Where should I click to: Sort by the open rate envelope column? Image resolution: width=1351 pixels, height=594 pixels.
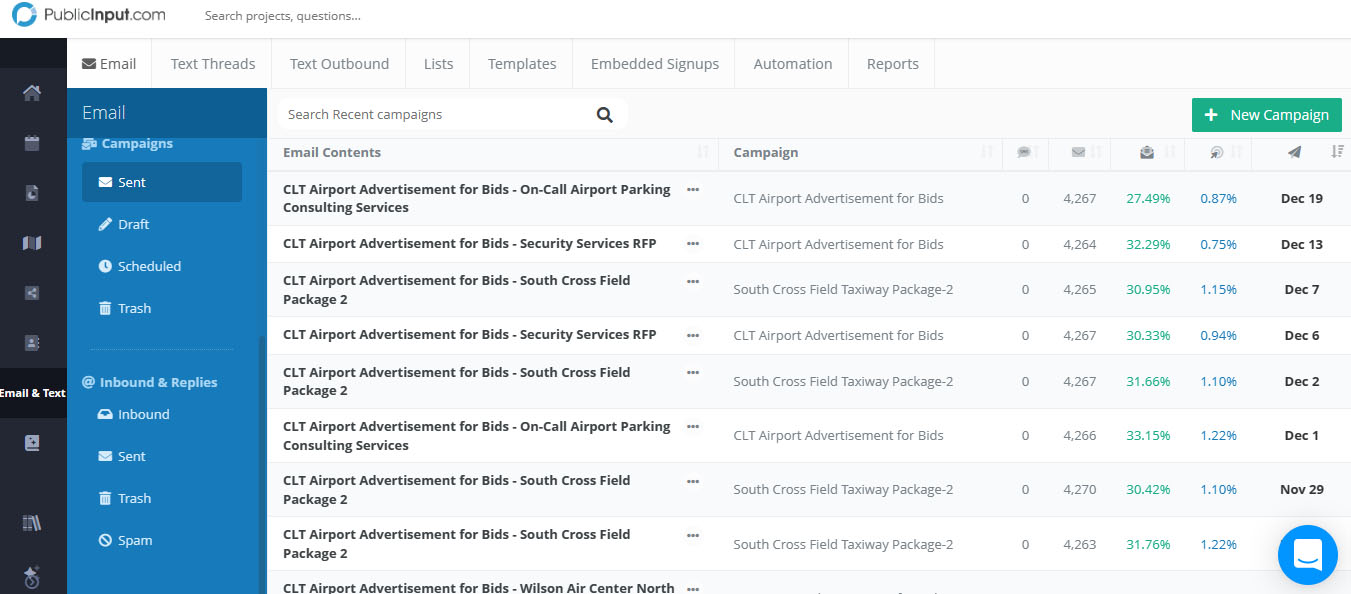(x=1147, y=152)
